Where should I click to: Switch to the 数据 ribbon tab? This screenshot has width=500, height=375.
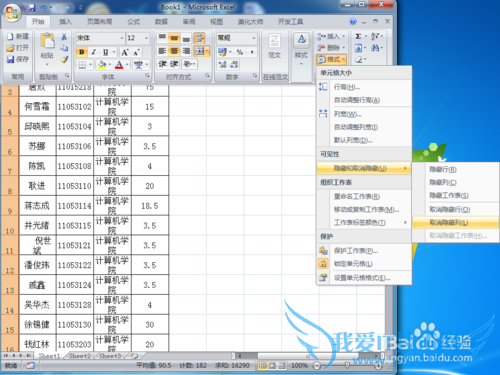tap(161, 22)
